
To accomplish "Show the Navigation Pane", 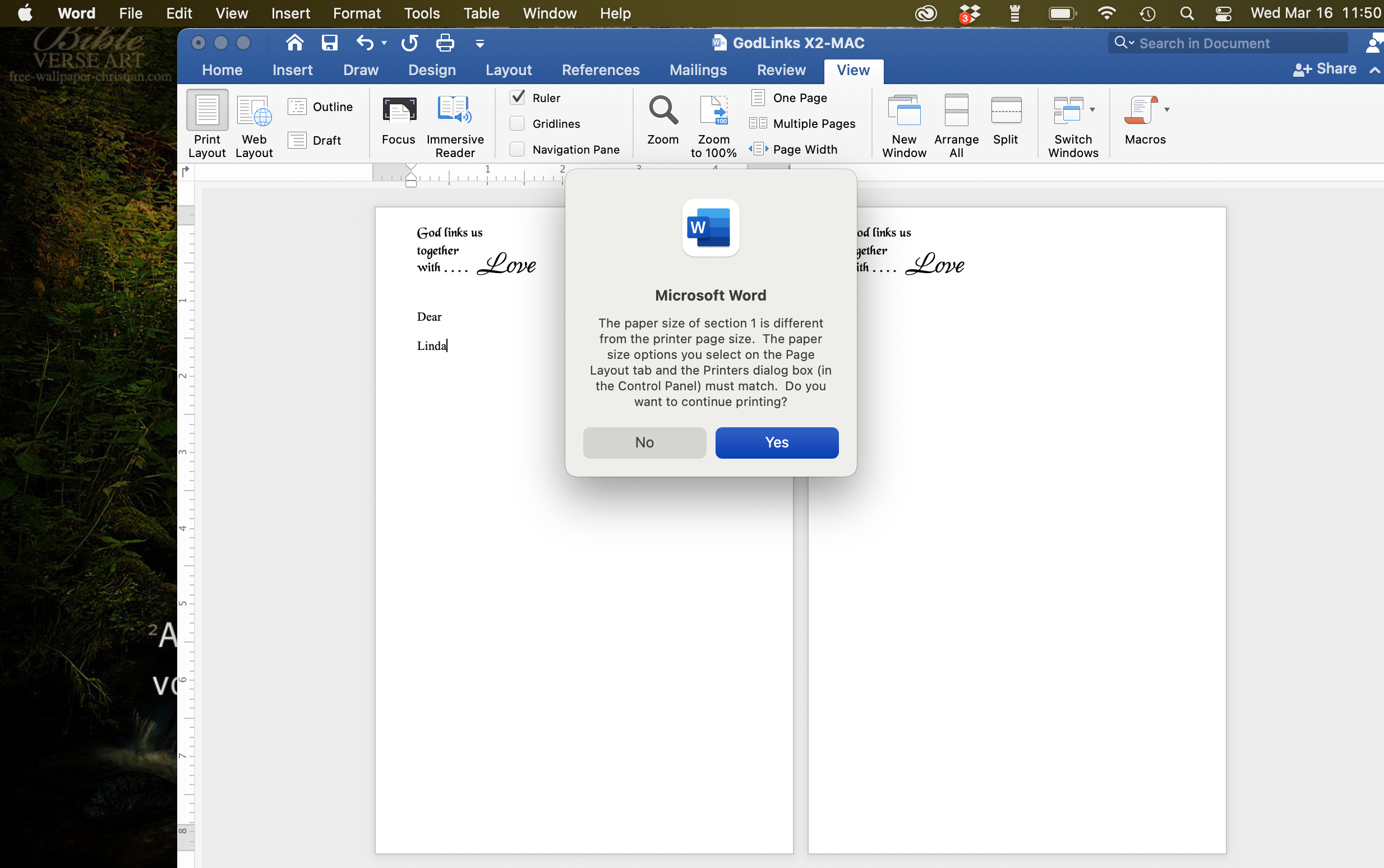I will [x=518, y=149].
